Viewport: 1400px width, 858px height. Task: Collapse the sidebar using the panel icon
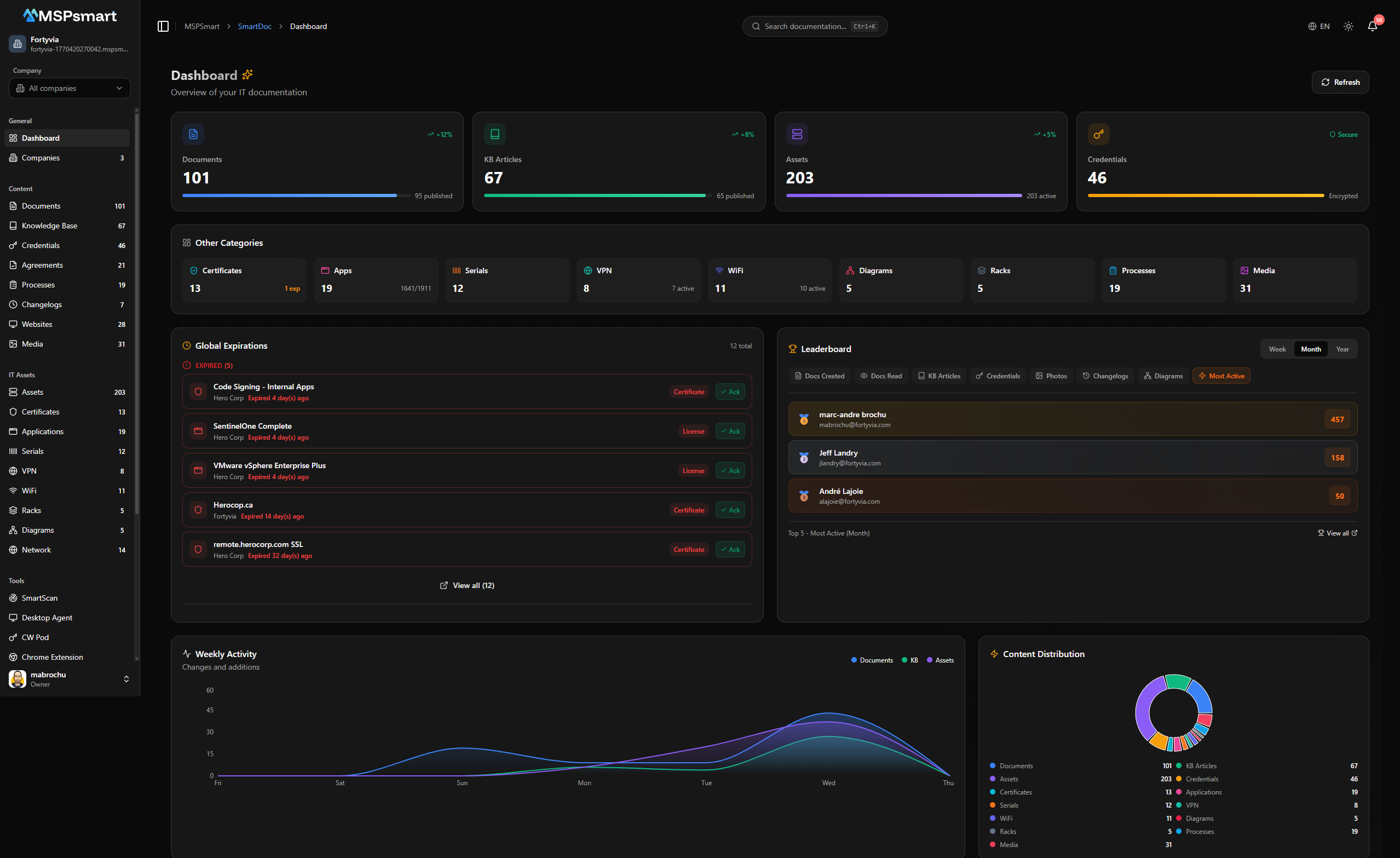[x=163, y=26]
